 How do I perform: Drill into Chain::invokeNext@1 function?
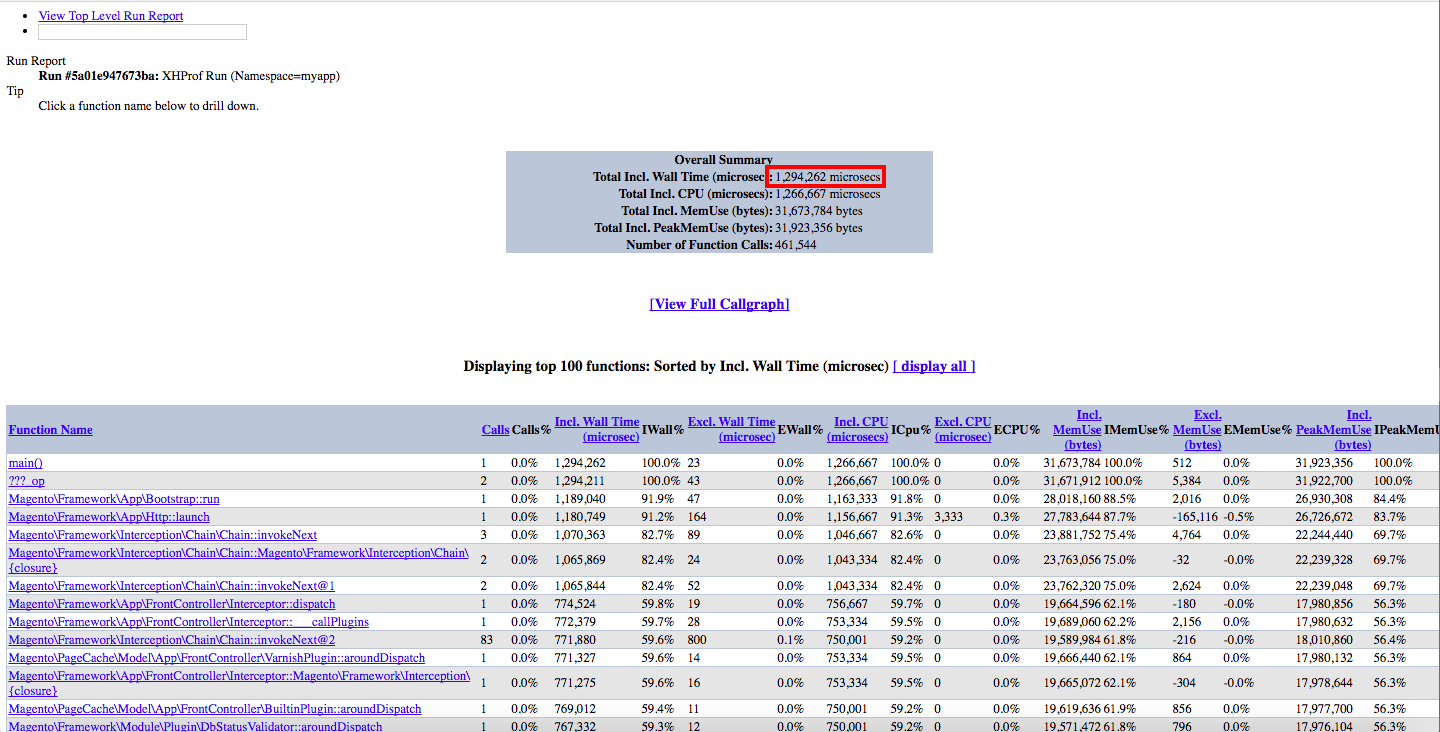coord(171,586)
